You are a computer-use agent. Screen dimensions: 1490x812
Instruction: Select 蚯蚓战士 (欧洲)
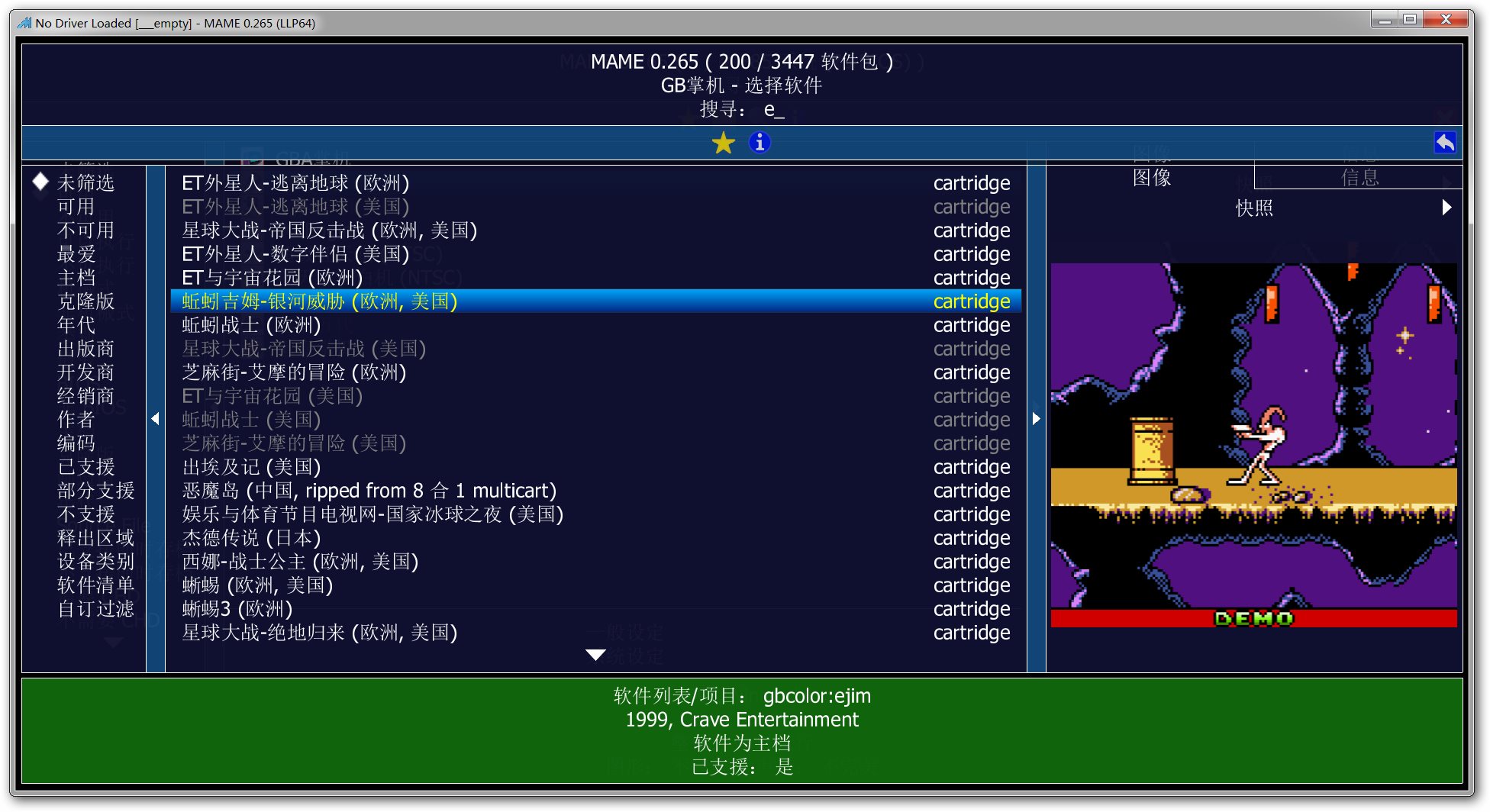595,325
